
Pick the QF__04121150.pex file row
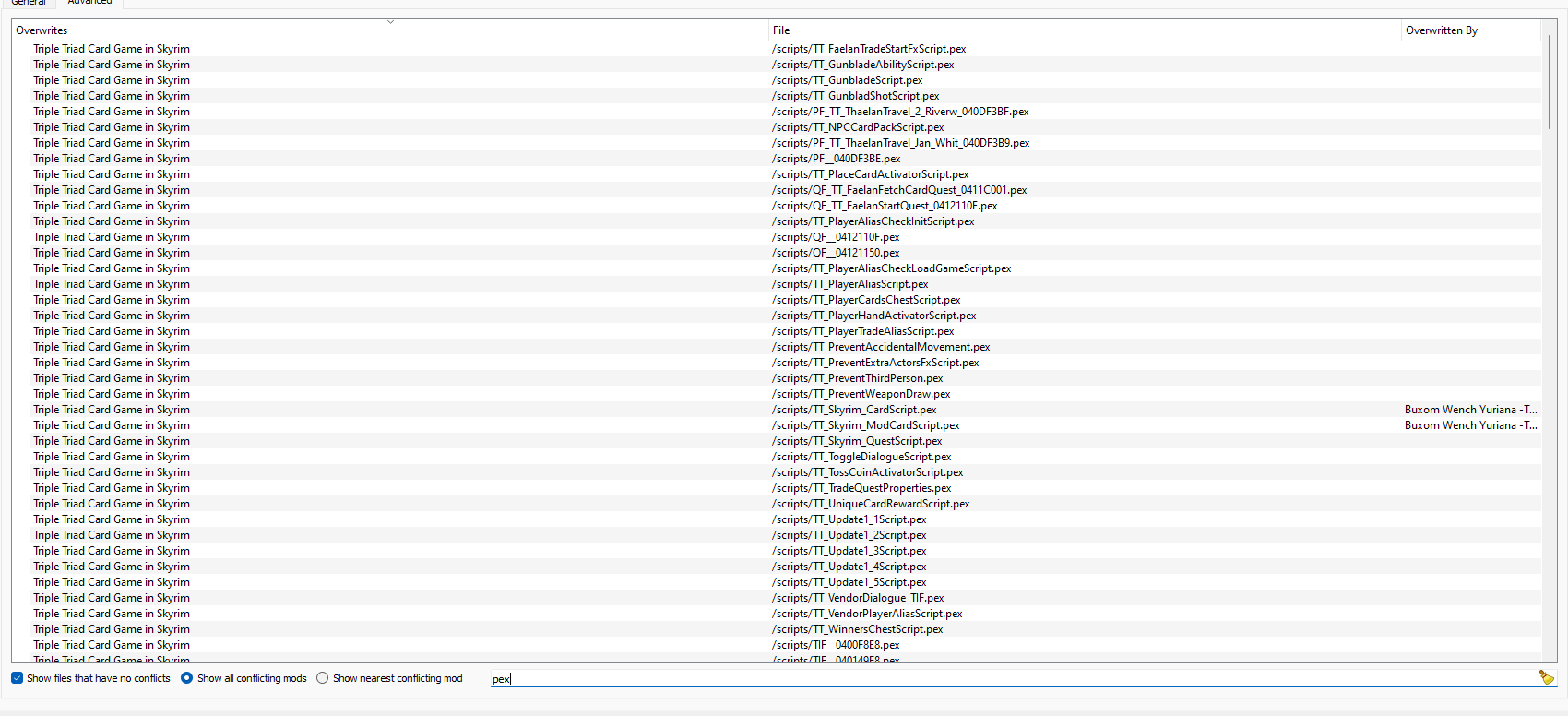pos(836,253)
